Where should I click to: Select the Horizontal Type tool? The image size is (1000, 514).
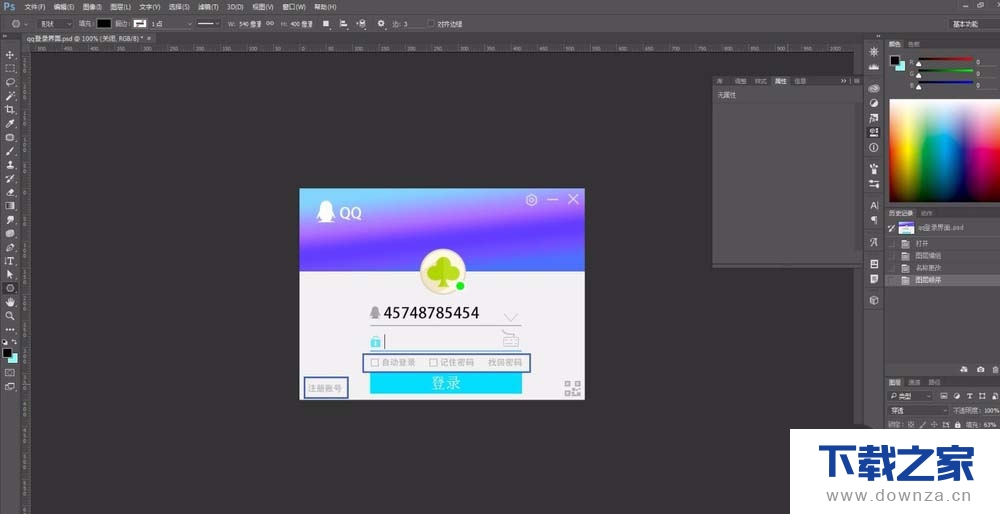coord(10,261)
